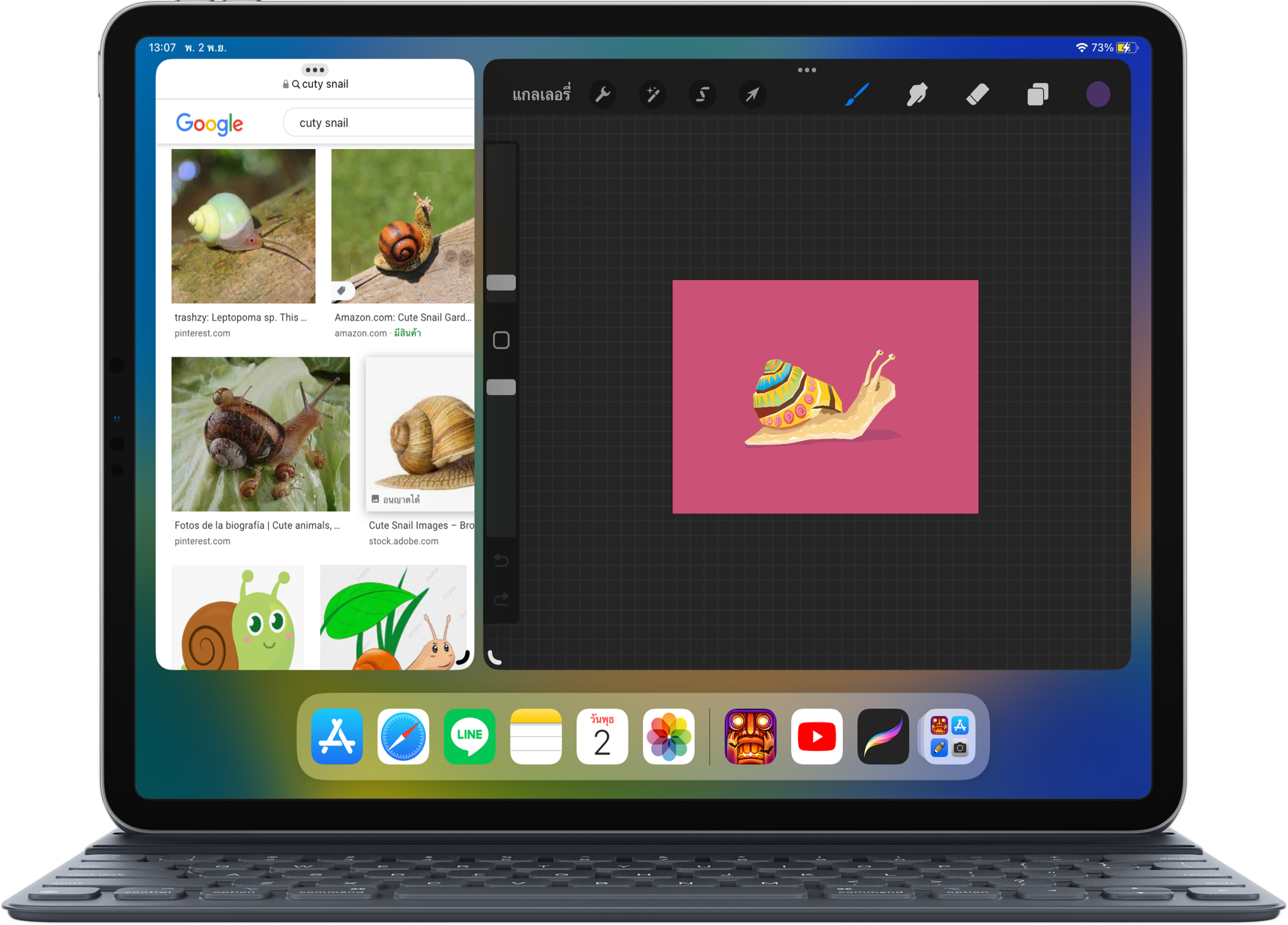Open the Amazon Cute Snail Garden link
The height and width of the screenshot is (925, 1288).
pos(402,318)
